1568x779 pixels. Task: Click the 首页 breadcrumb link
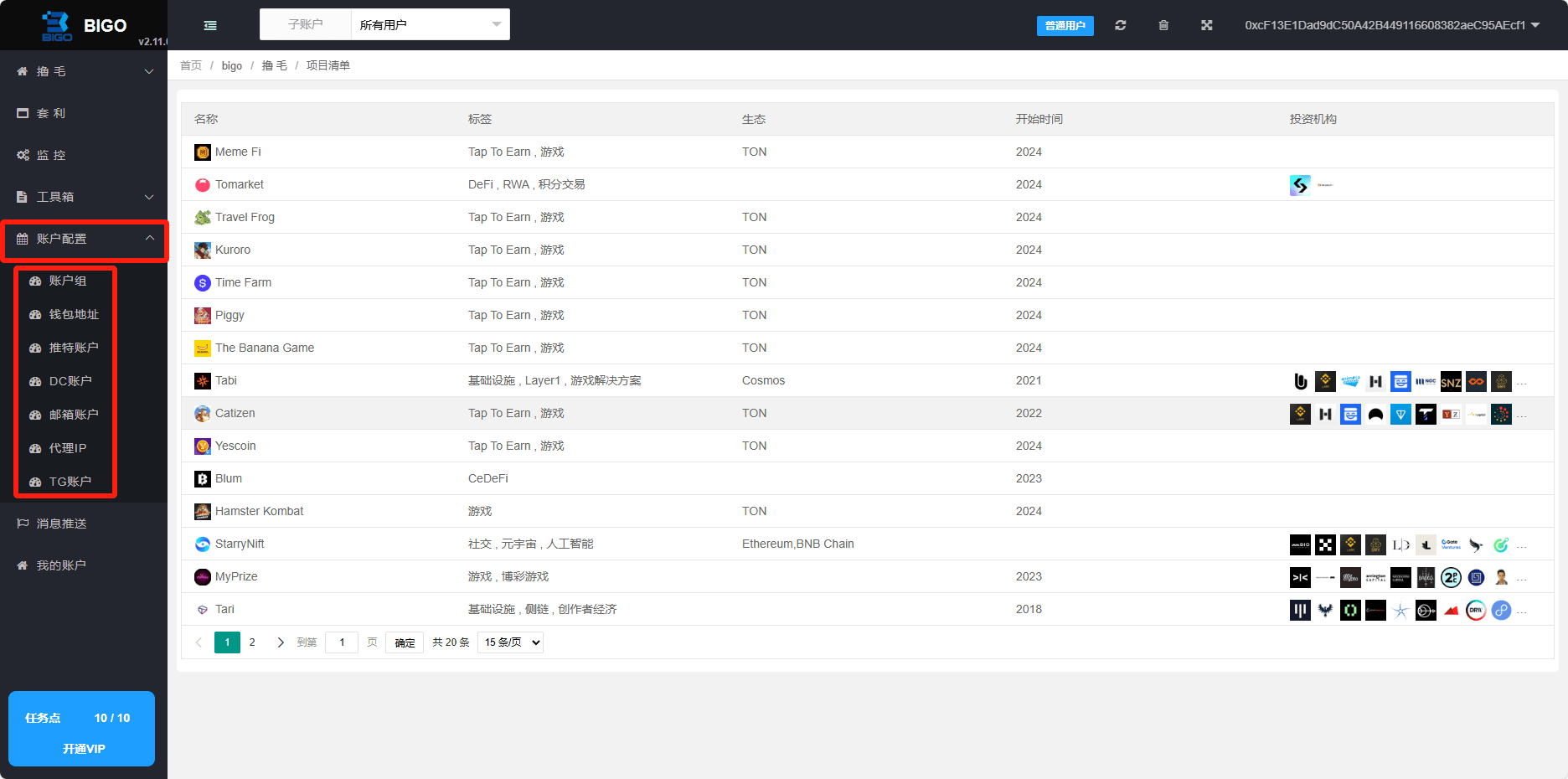(191, 65)
